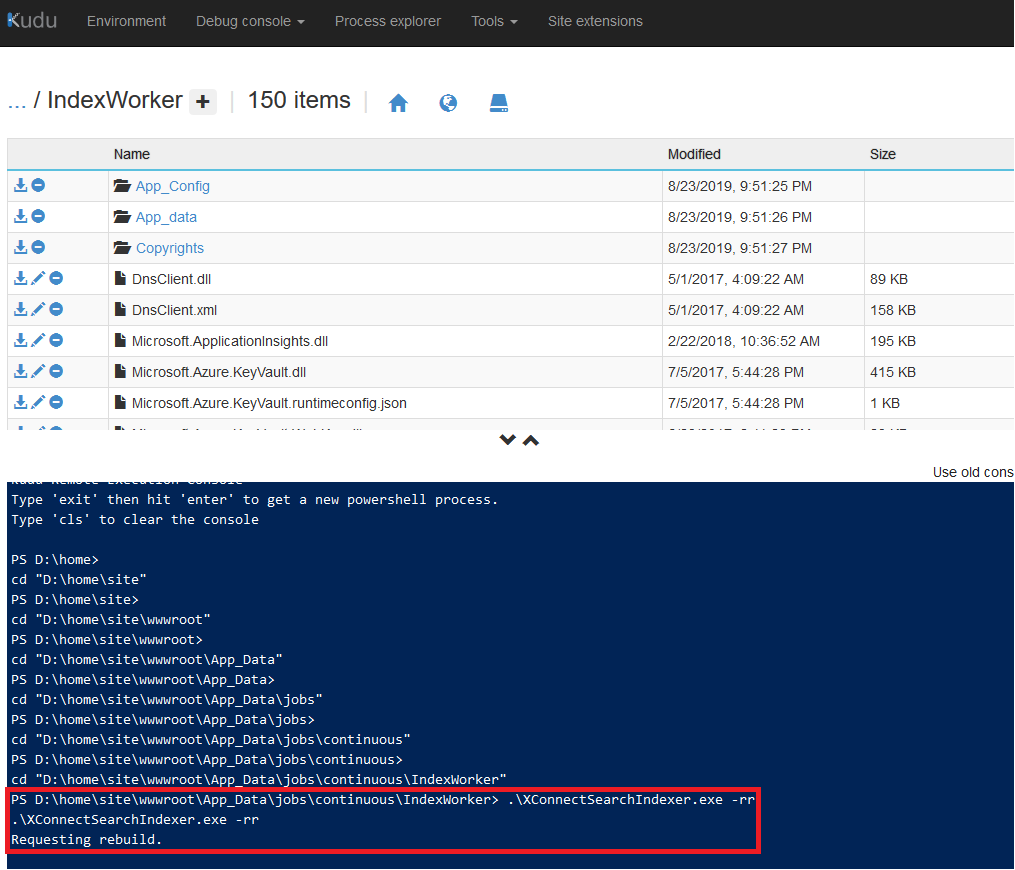Edit Microsoft.ApplicationInsights.dll
This screenshot has width=1015, height=870.
38,340
